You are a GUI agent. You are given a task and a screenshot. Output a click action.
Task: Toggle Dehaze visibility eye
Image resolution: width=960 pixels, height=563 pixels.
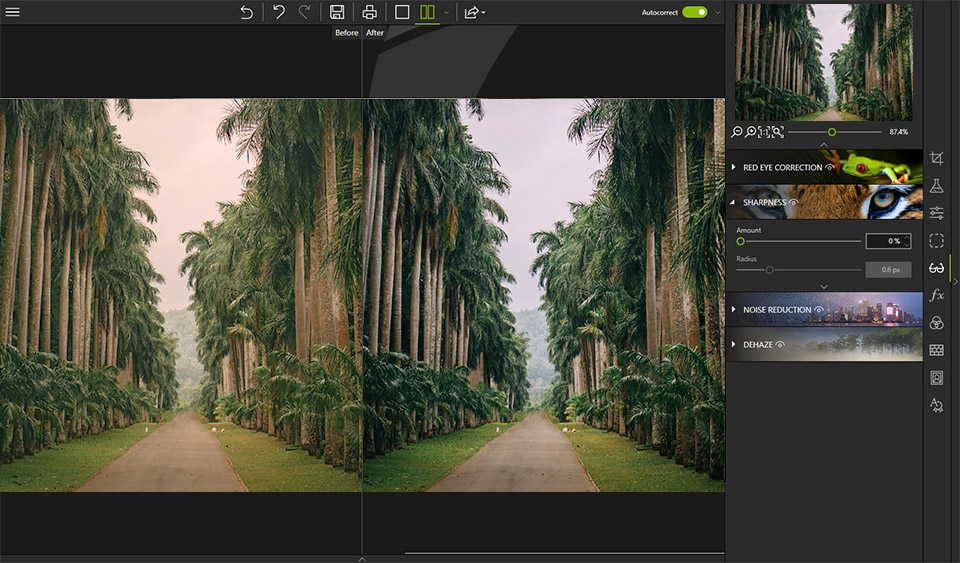pos(780,345)
